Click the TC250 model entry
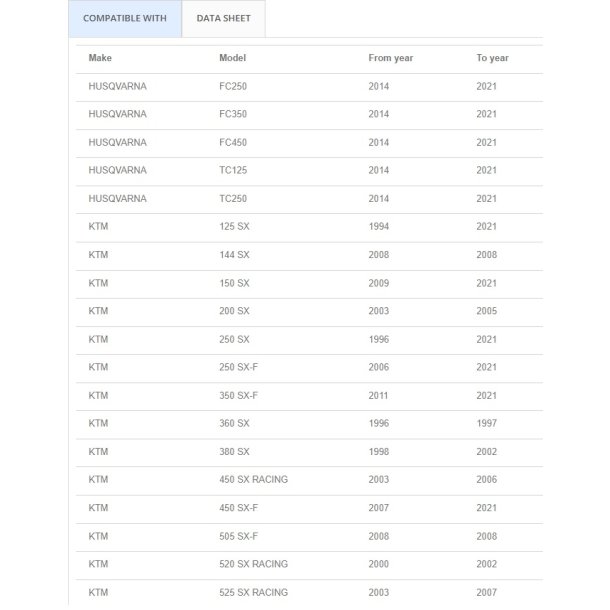This screenshot has width=610, height=610. (233, 199)
